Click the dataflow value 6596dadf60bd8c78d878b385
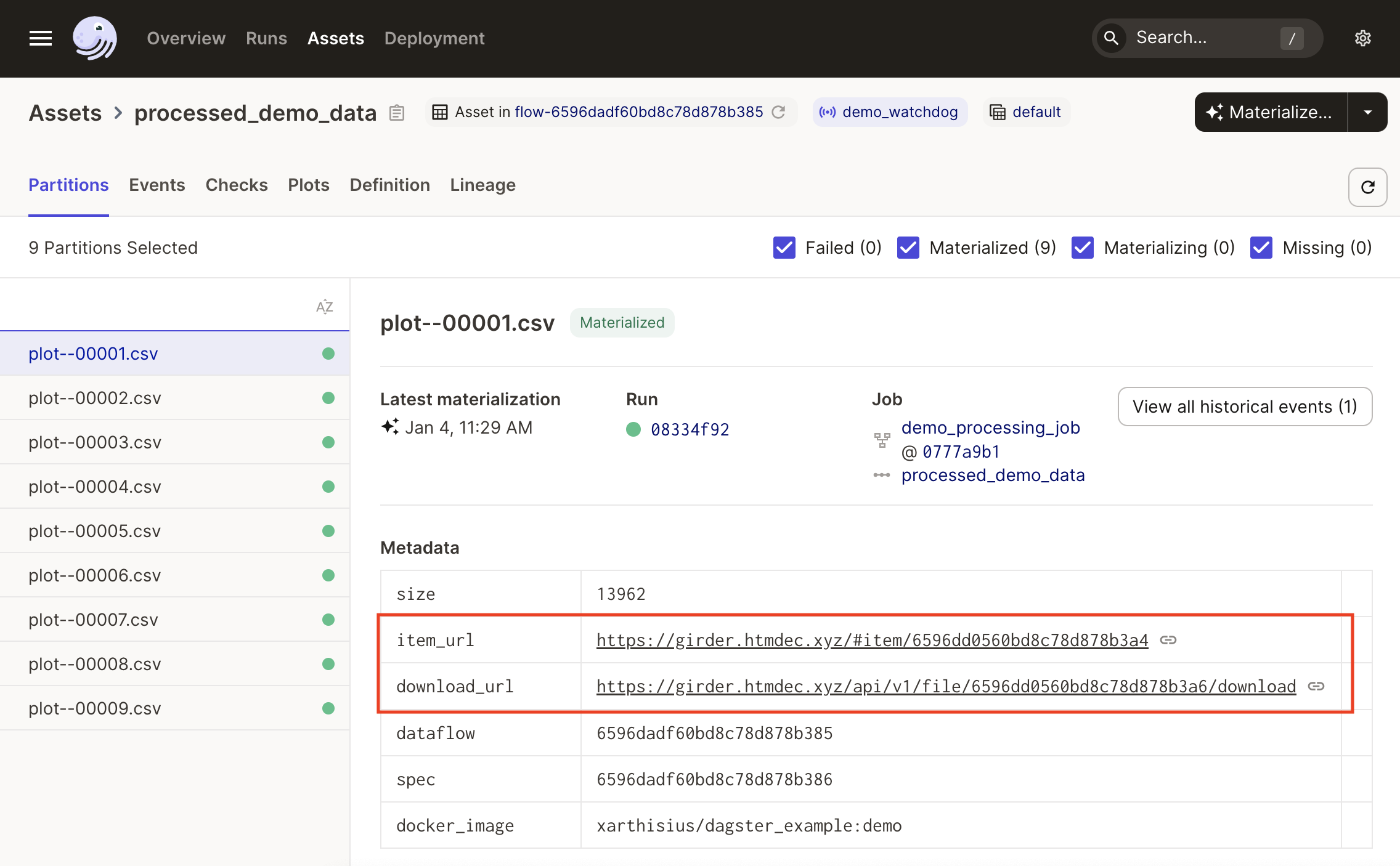The image size is (1400, 866). [x=715, y=733]
